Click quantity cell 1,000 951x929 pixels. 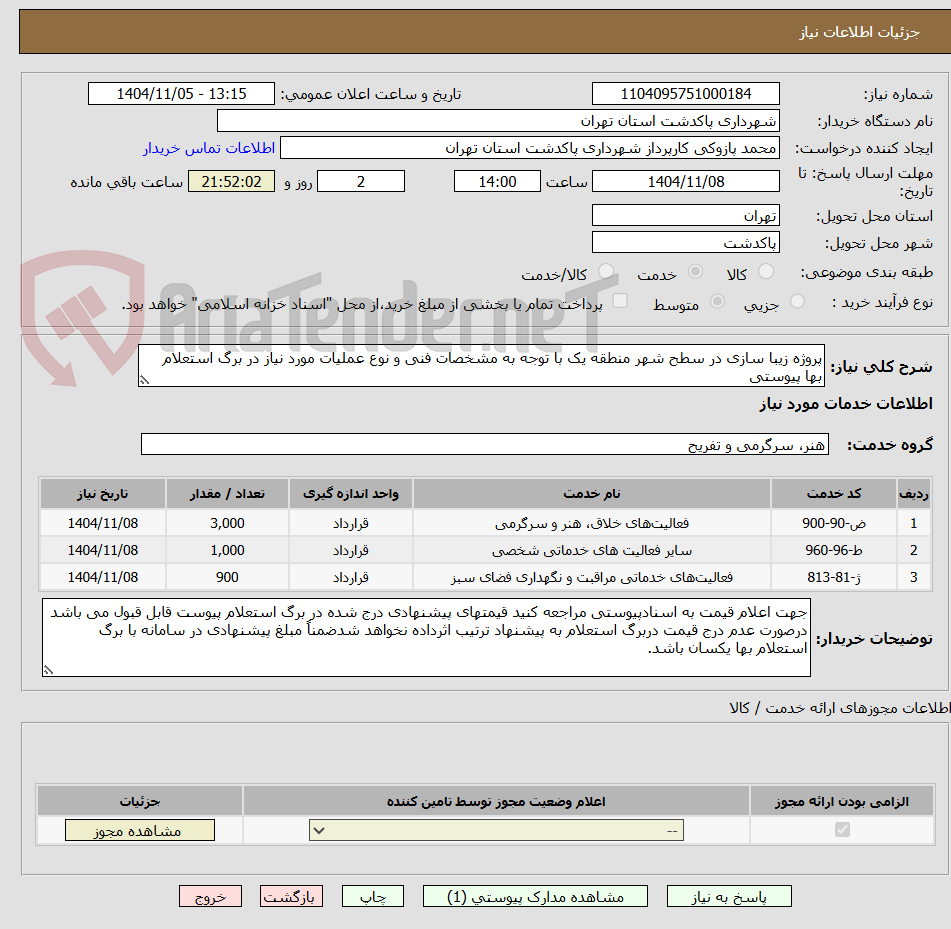point(227,550)
